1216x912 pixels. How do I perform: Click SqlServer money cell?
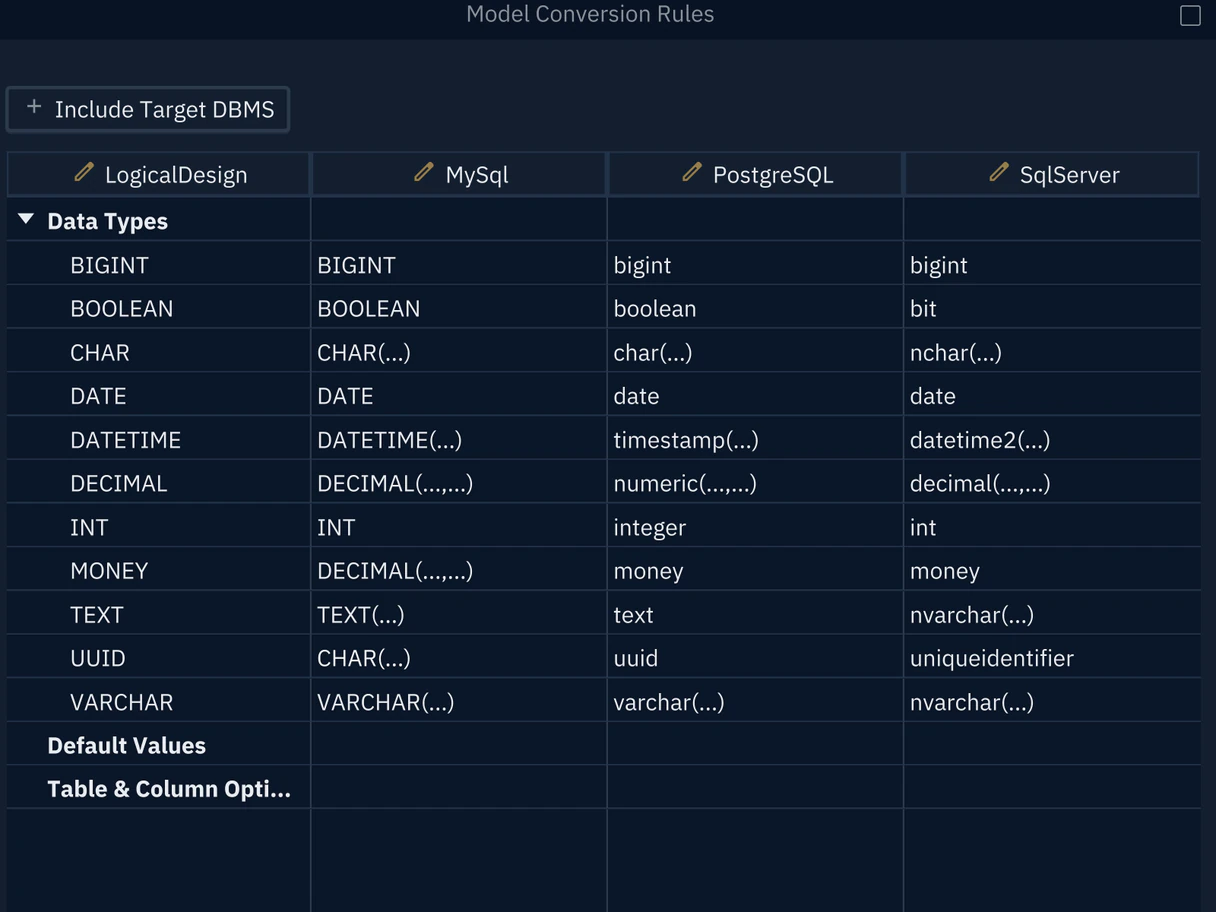click(x=1052, y=571)
